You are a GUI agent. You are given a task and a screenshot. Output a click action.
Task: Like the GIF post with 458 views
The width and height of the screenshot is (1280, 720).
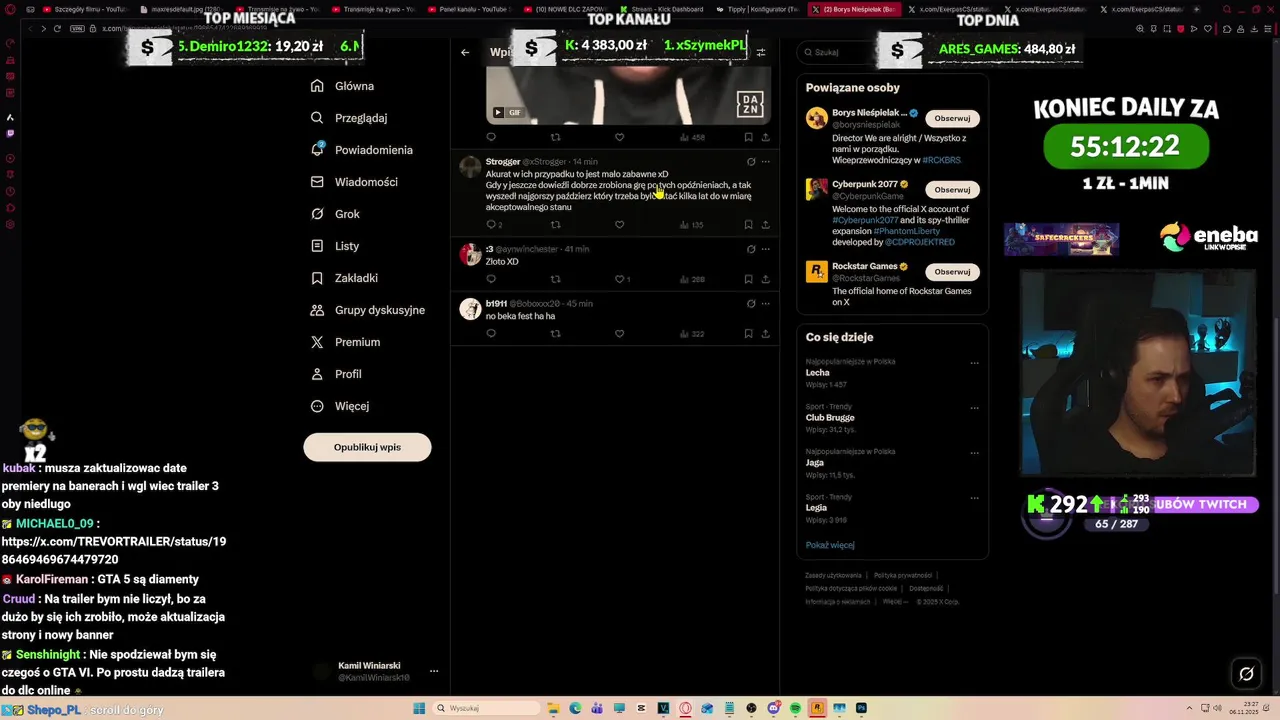[619, 137]
